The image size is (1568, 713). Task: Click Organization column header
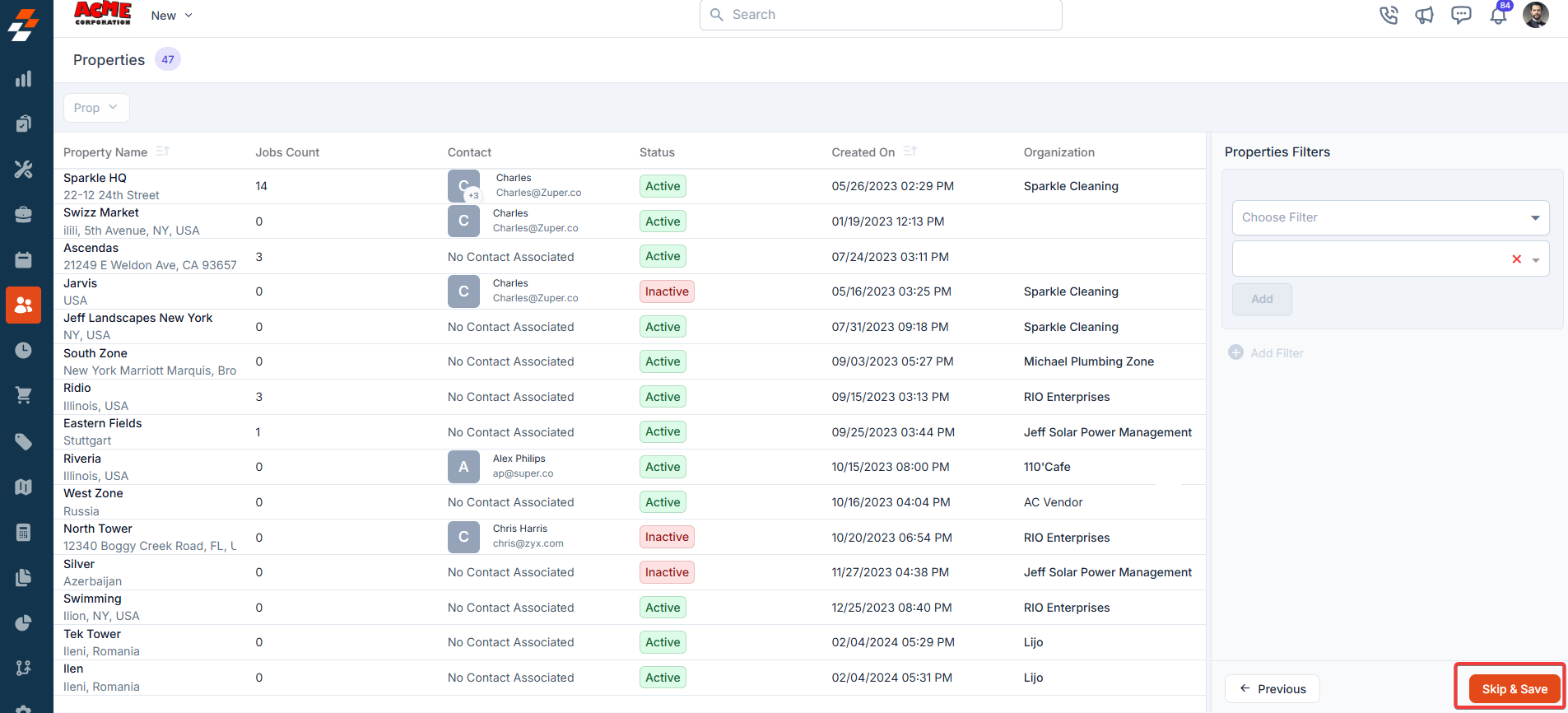click(1059, 152)
